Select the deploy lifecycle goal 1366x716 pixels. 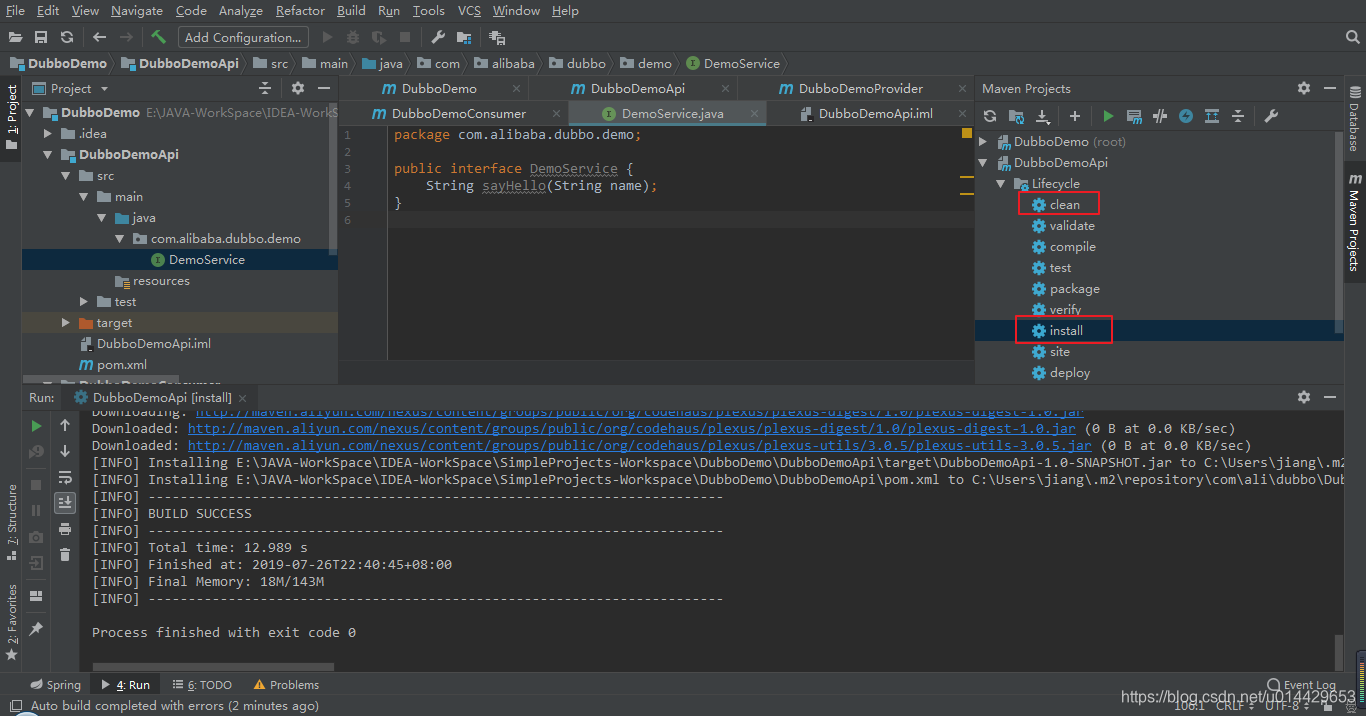tap(1070, 373)
